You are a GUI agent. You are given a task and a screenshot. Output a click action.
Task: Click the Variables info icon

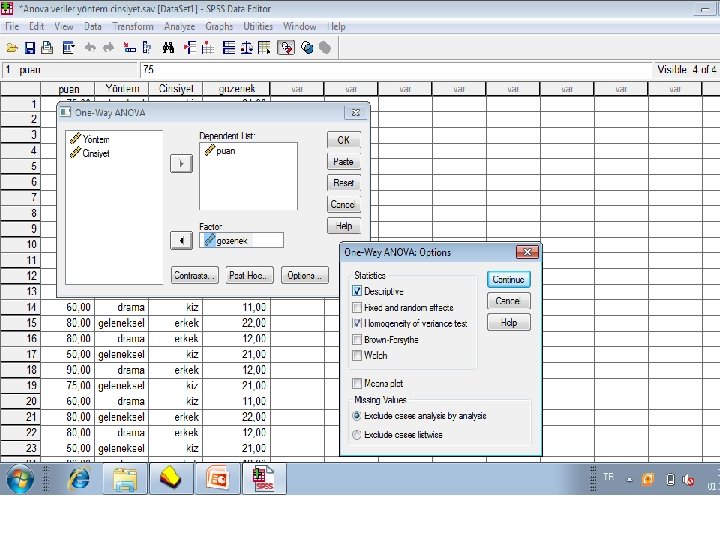point(147,48)
